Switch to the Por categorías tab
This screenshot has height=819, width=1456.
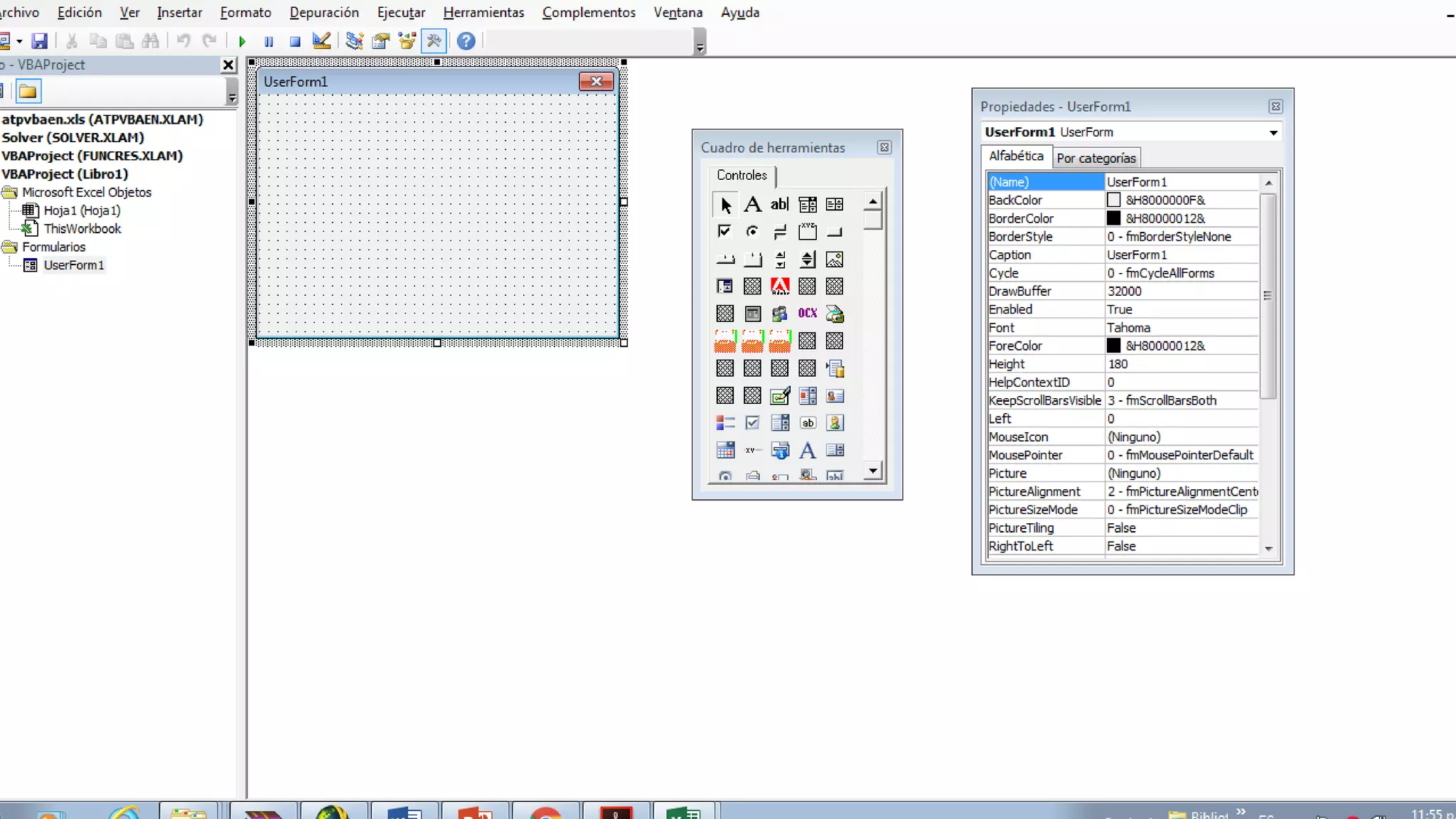(x=1096, y=158)
